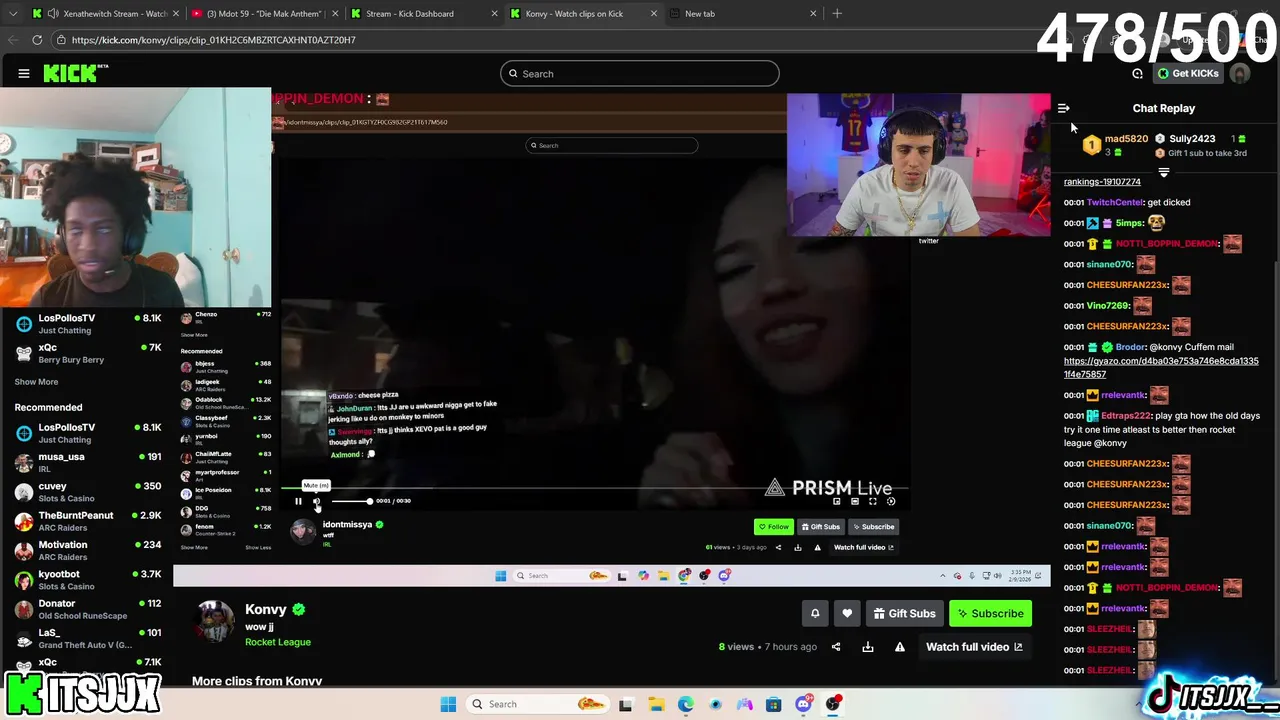Image resolution: width=1280 pixels, height=720 pixels.
Task: Click Konvy's Watch full video button
Action: (974, 647)
